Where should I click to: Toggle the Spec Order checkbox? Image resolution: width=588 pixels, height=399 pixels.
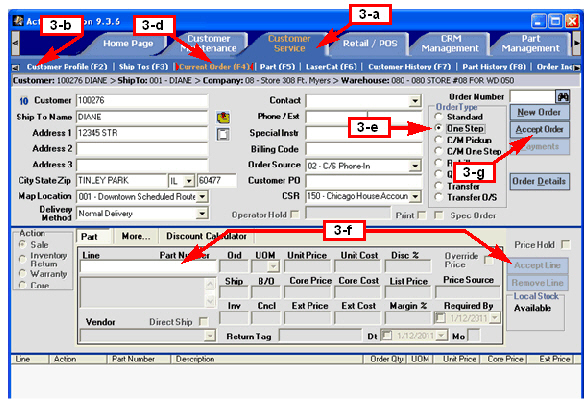438,215
